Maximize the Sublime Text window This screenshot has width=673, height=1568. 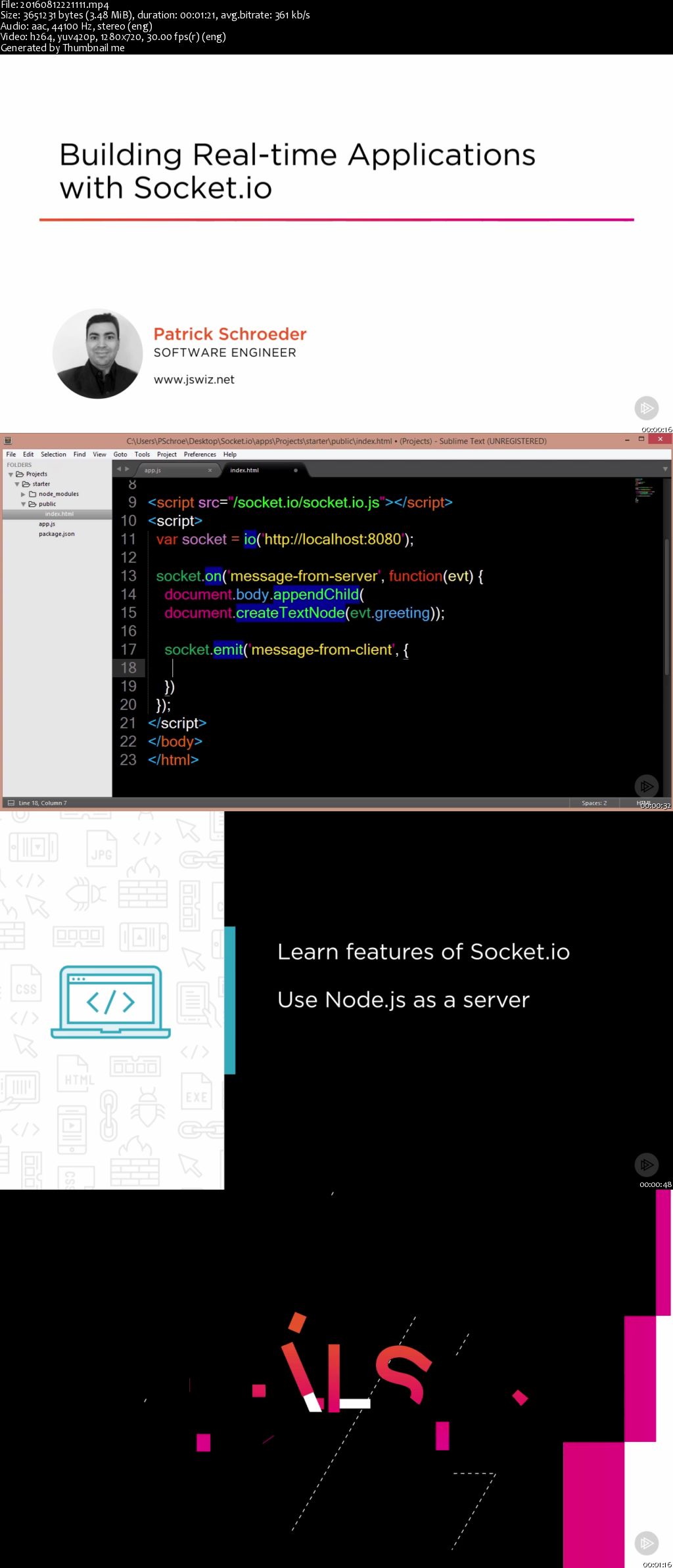pos(641,439)
